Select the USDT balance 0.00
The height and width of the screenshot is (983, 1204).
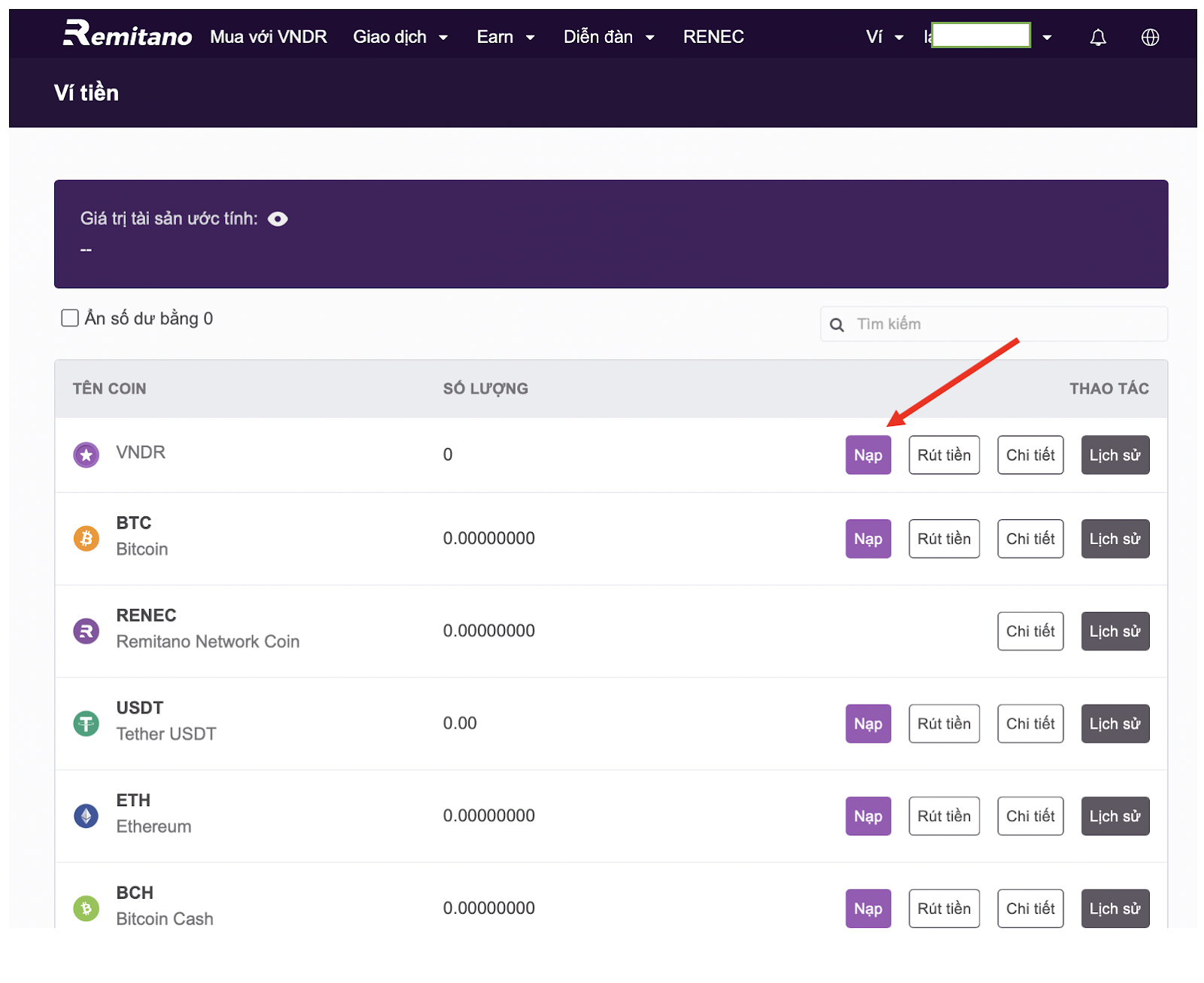(x=460, y=723)
